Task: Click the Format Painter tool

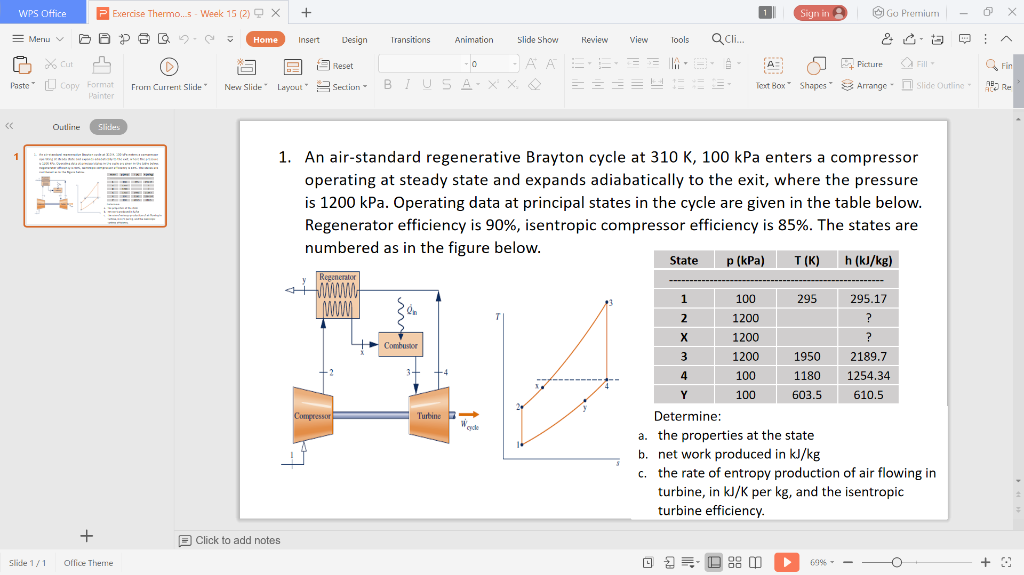Action: pos(101,77)
